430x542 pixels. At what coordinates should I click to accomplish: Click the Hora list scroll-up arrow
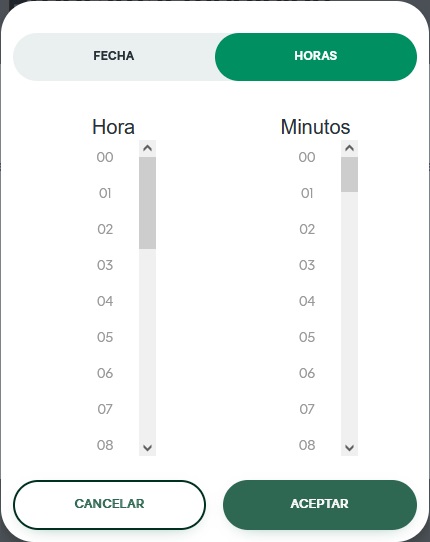(148, 149)
